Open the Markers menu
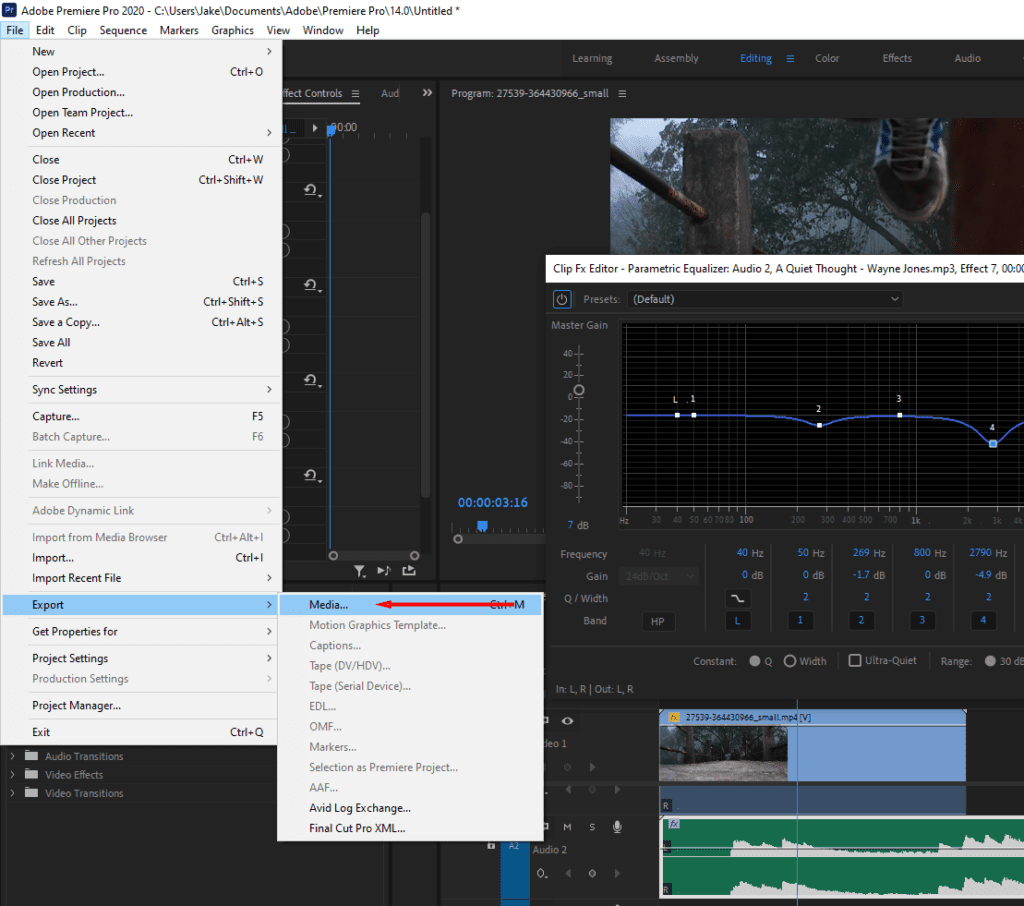Image resolution: width=1024 pixels, height=906 pixels. 179,30
